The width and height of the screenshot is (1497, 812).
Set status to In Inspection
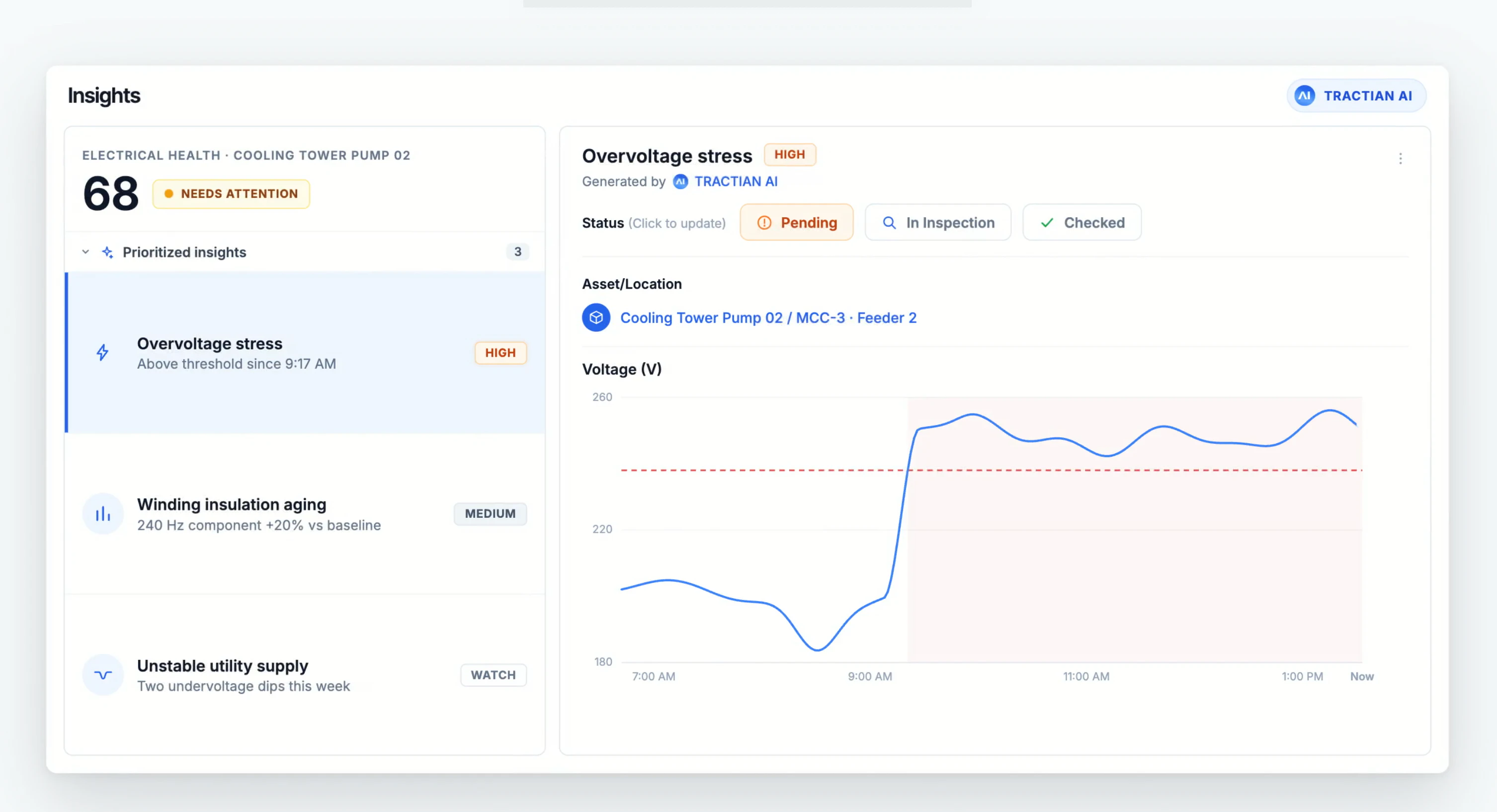click(937, 223)
